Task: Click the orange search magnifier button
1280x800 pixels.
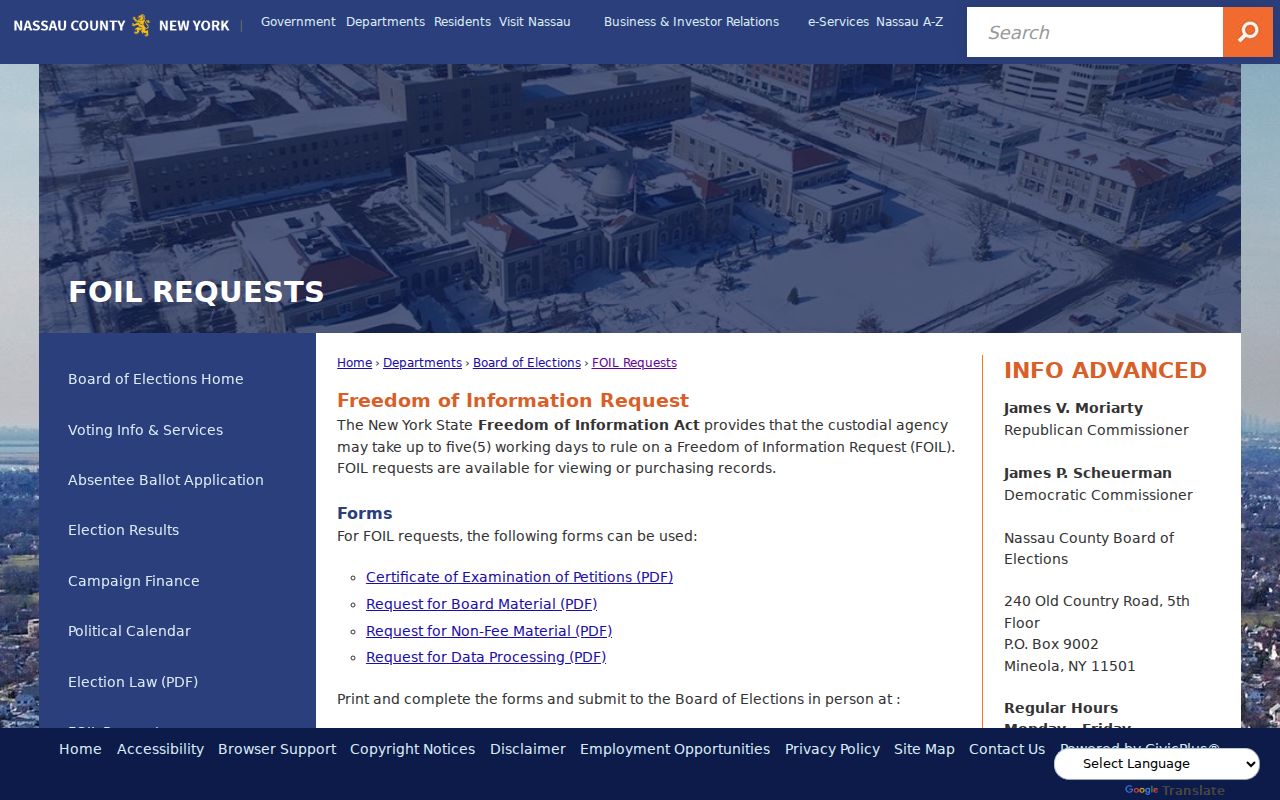Action: [1247, 32]
